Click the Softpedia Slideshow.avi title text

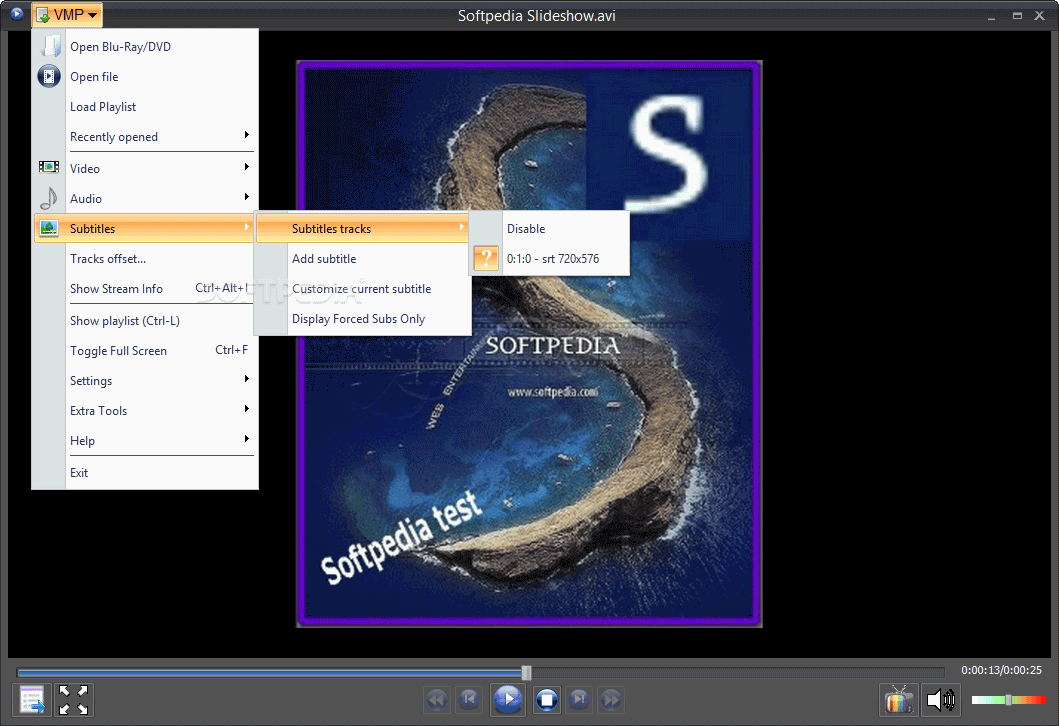tap(536, 16)
